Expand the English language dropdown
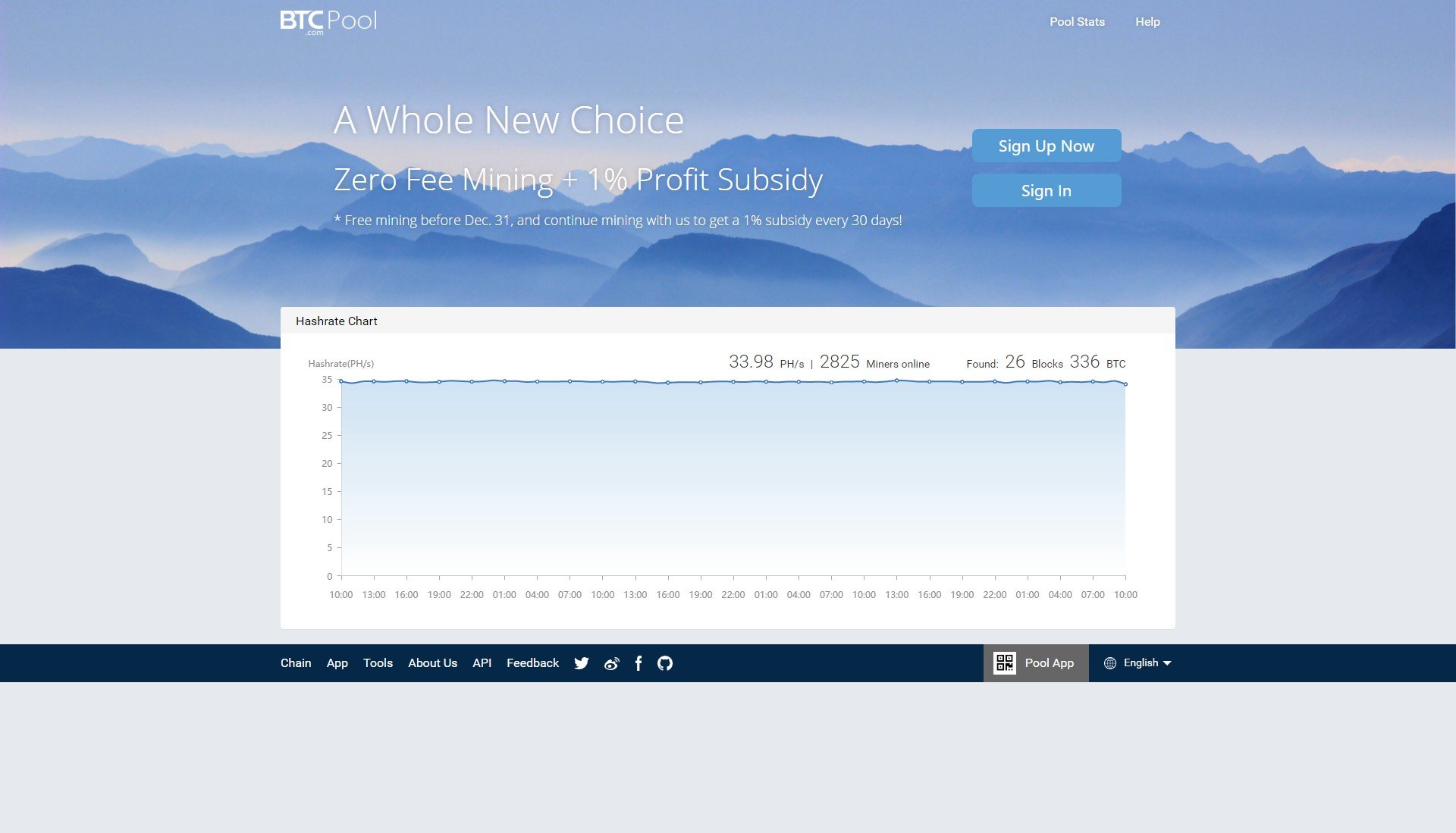The width and height of the screenshot is (1456, 833). (1140, 663)
